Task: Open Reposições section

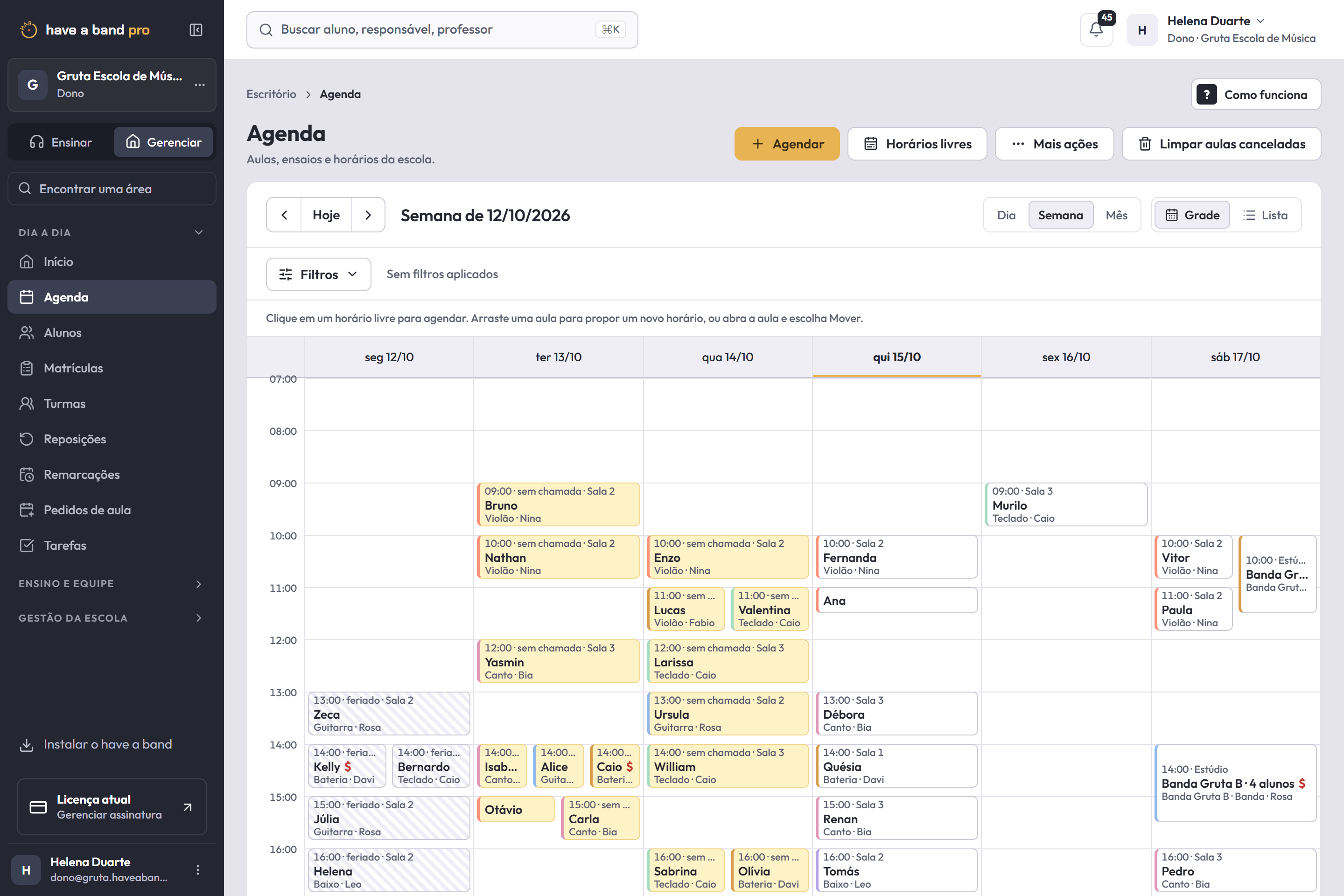Action: [x=112, y=439]
